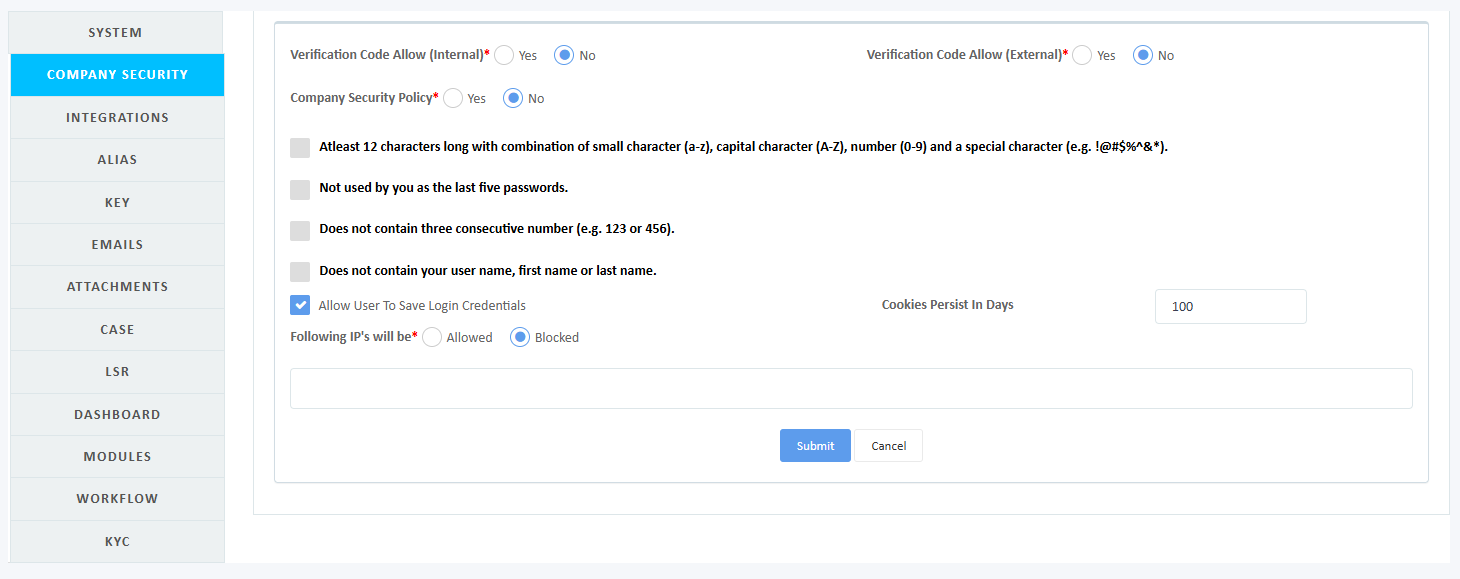1460x579 pixels.
Task: Focus the Cookies Persist In Days field
Action: tap(1230, 306)
